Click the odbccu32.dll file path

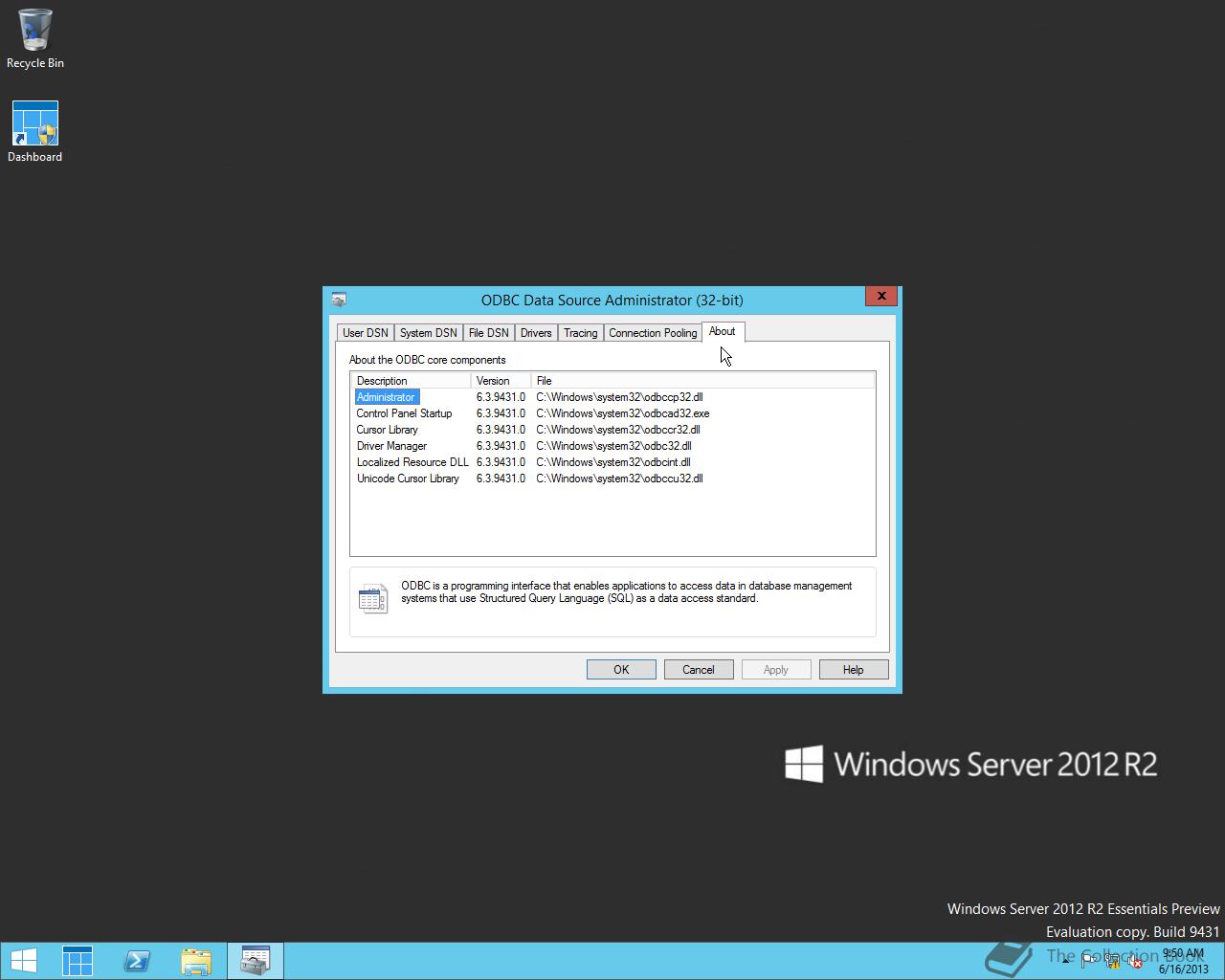coord(619,479)
